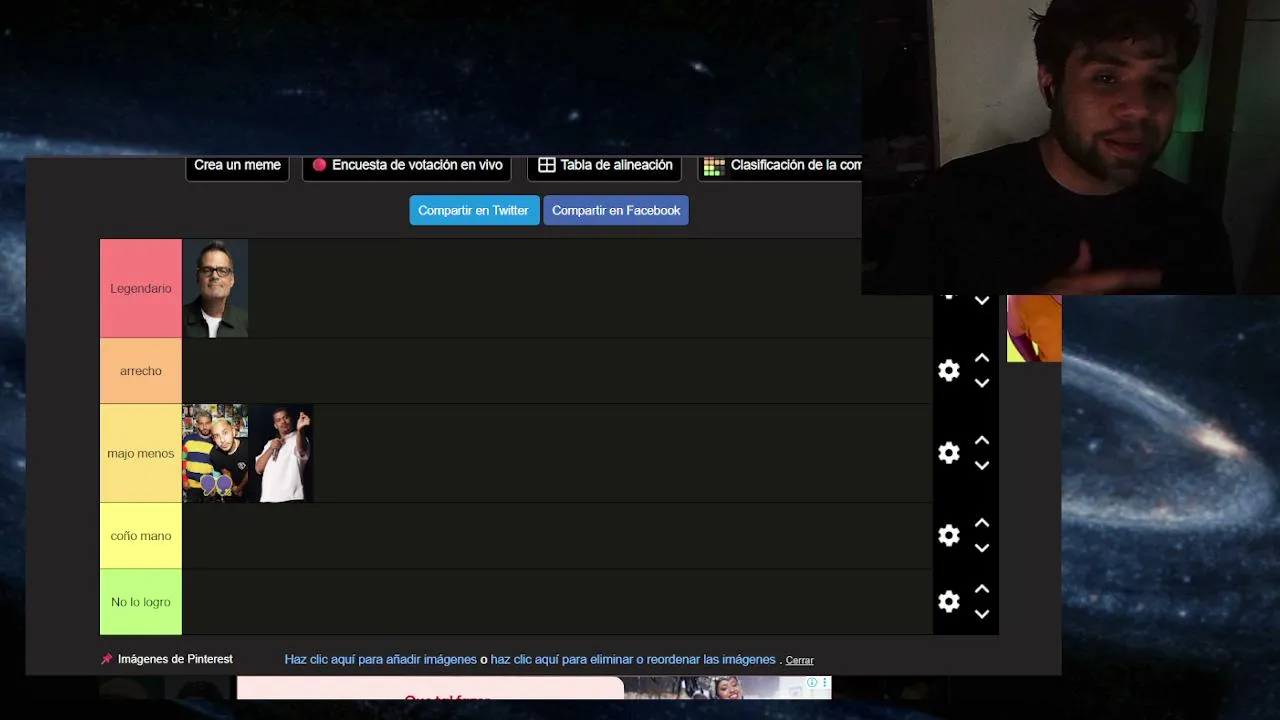Open the three-dot ad options menu
Image resolution: width=1280 pixels, height=720 pixels.
pos(825,683)
